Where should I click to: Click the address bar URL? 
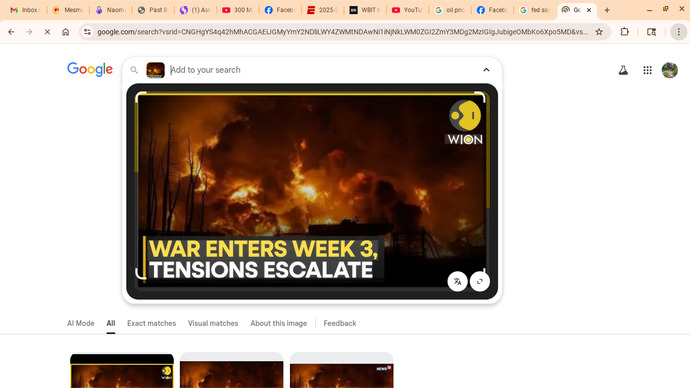pos(342,32)
